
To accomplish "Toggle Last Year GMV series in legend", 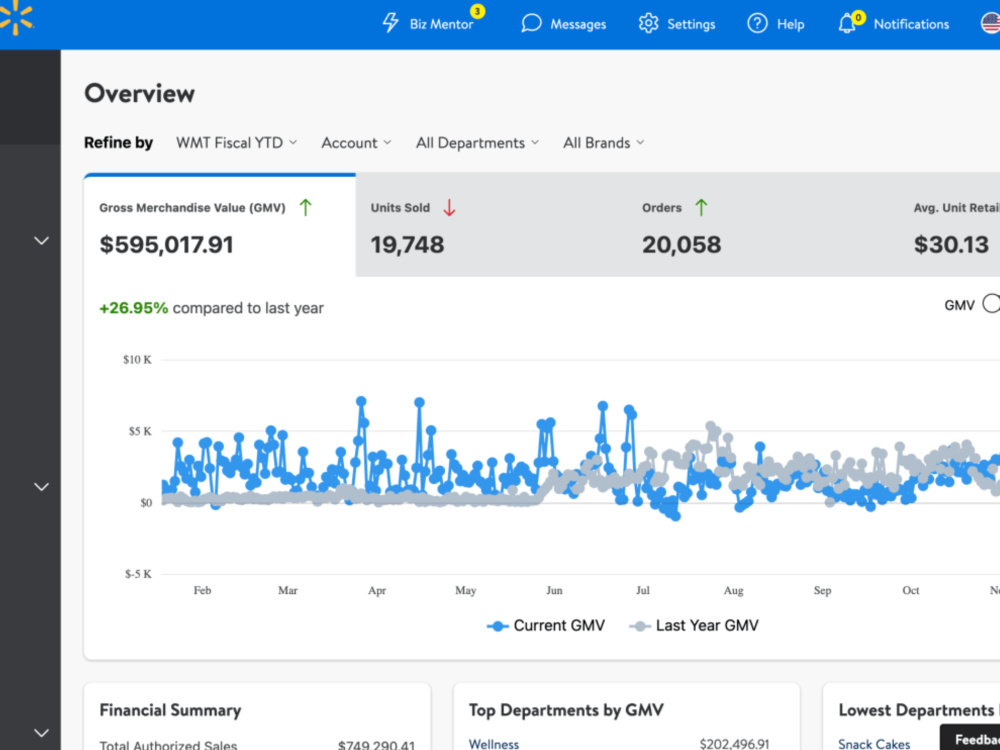I will (x=694, y=626).
